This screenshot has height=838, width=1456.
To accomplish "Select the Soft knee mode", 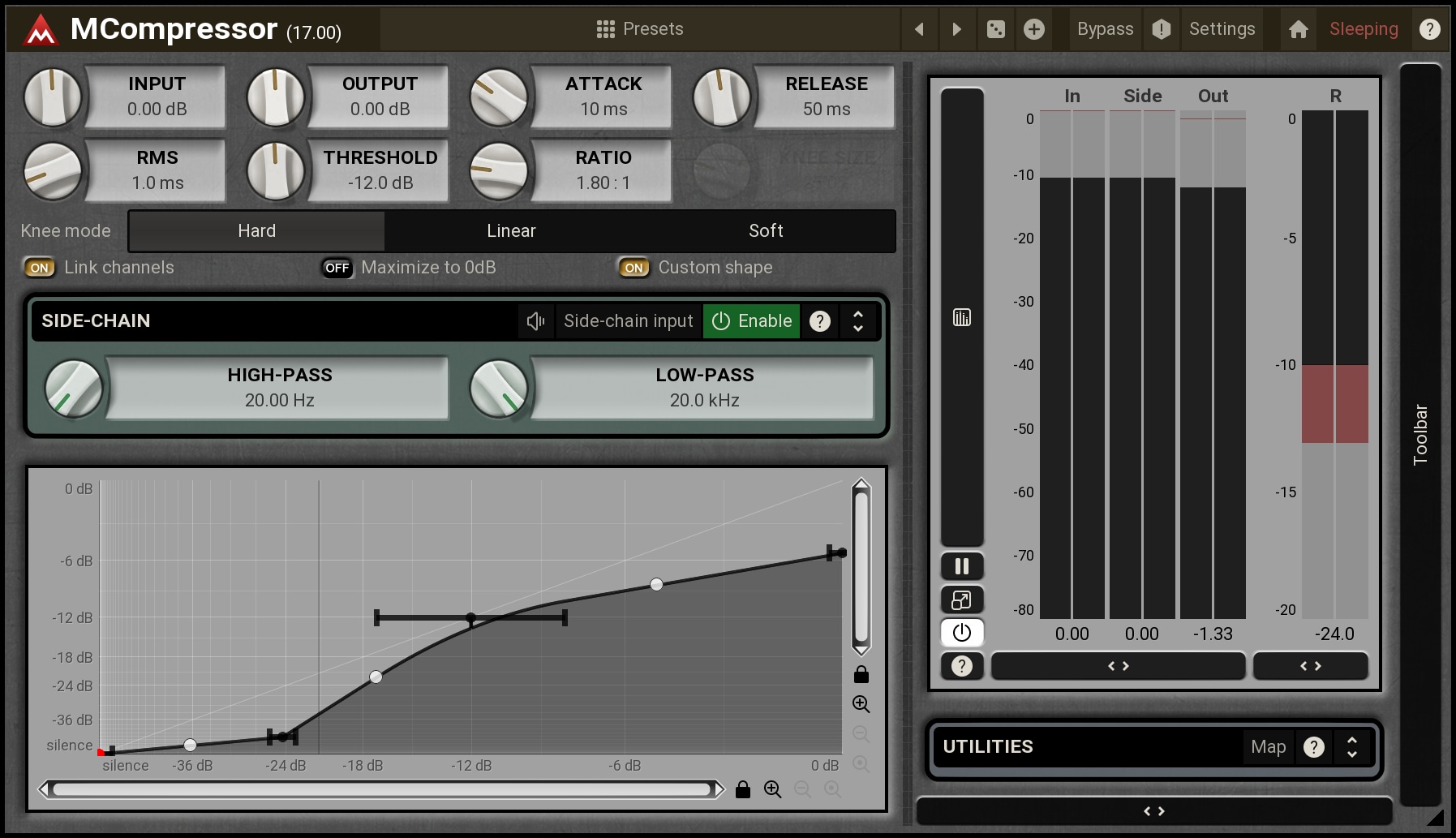I will (x=766, y=231).
